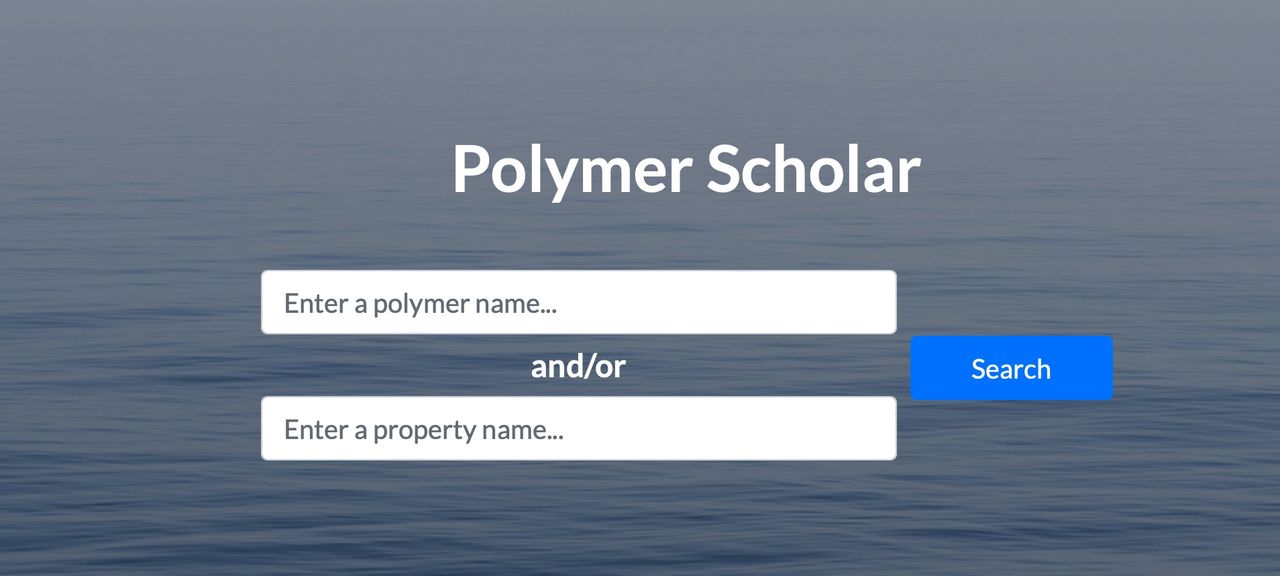Activate the text box below and/or
1280x576 pixels.
click(x=578, y=429)
